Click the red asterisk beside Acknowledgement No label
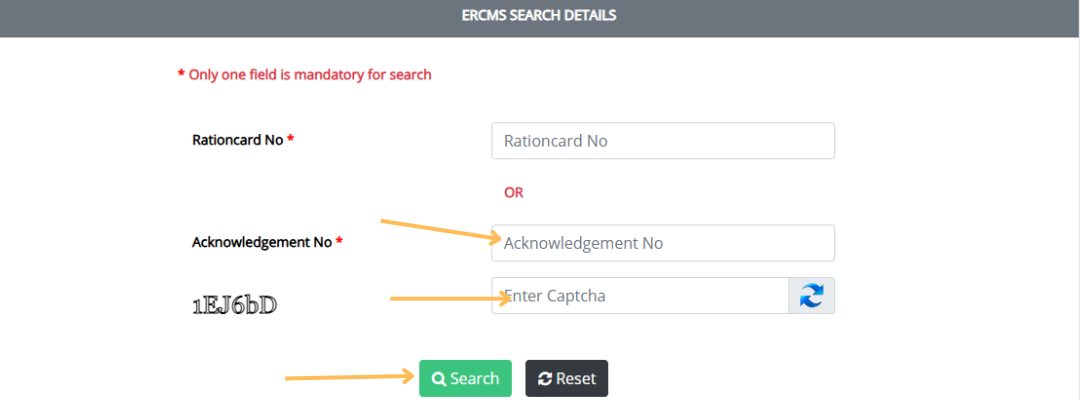The height and width of the screenshot is (400, 1080). point(339,242)
